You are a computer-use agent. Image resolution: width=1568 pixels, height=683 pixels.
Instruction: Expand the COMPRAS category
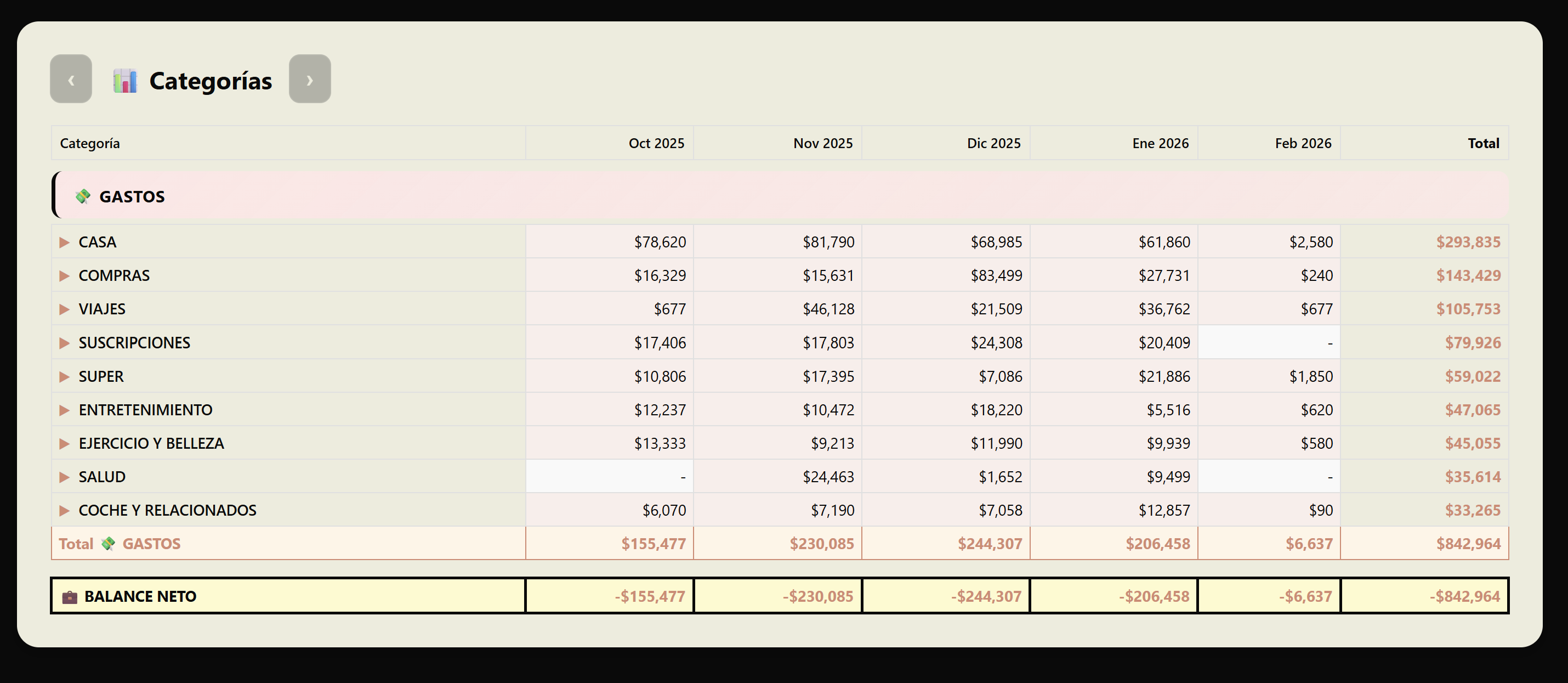point(64,275)
